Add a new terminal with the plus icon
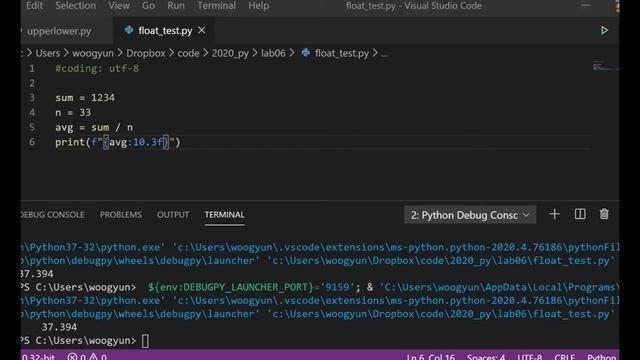This screenshot has width=640, height=360. pos(554,214)
